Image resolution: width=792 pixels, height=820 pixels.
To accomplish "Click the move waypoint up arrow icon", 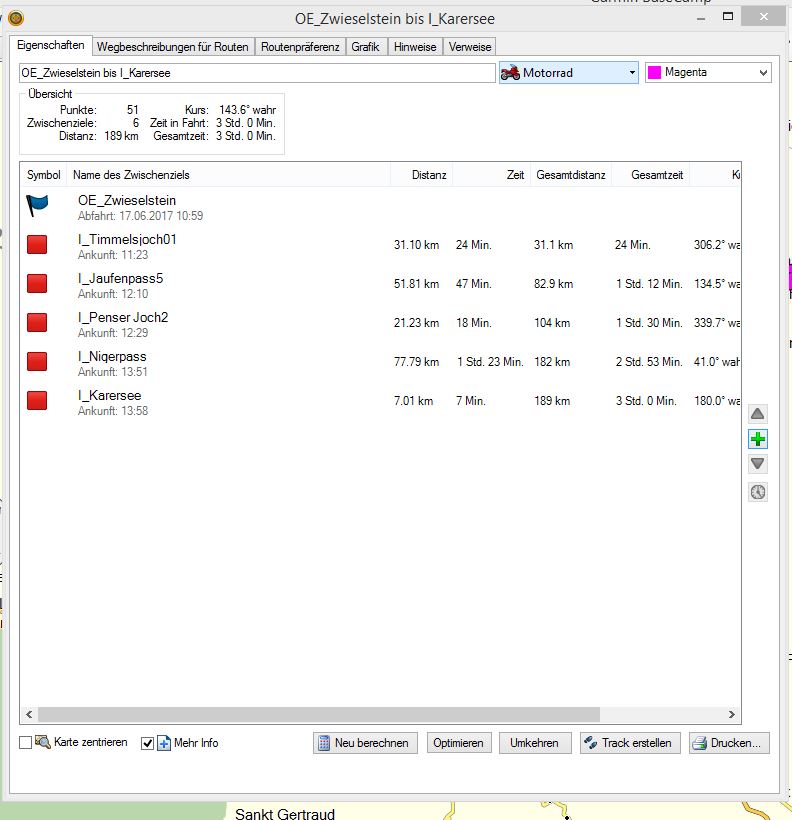I will point(758,414).
